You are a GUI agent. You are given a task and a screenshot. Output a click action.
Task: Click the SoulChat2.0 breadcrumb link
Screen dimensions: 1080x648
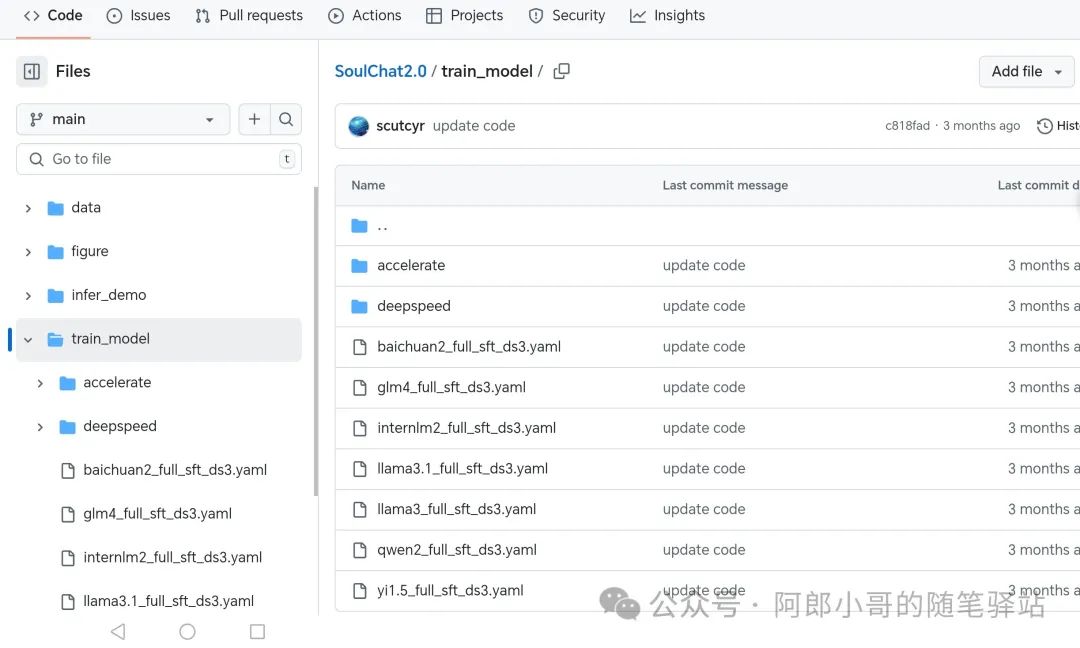coord(380,71)
